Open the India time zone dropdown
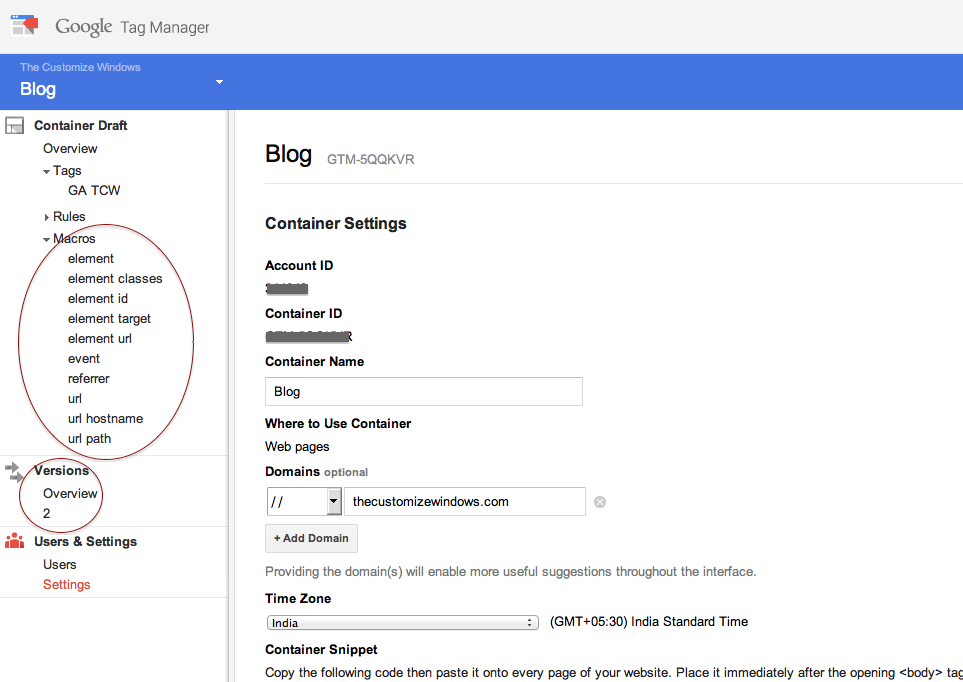 click(402, 622)
